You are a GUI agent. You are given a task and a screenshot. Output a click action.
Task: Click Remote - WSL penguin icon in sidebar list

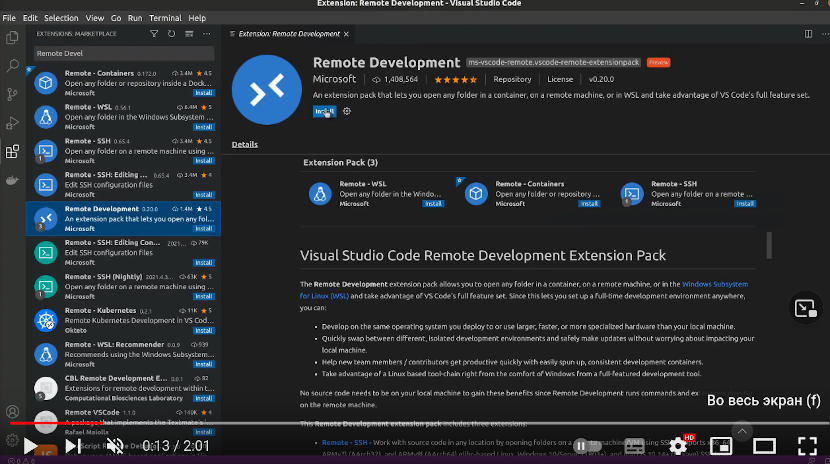(46, 117)
